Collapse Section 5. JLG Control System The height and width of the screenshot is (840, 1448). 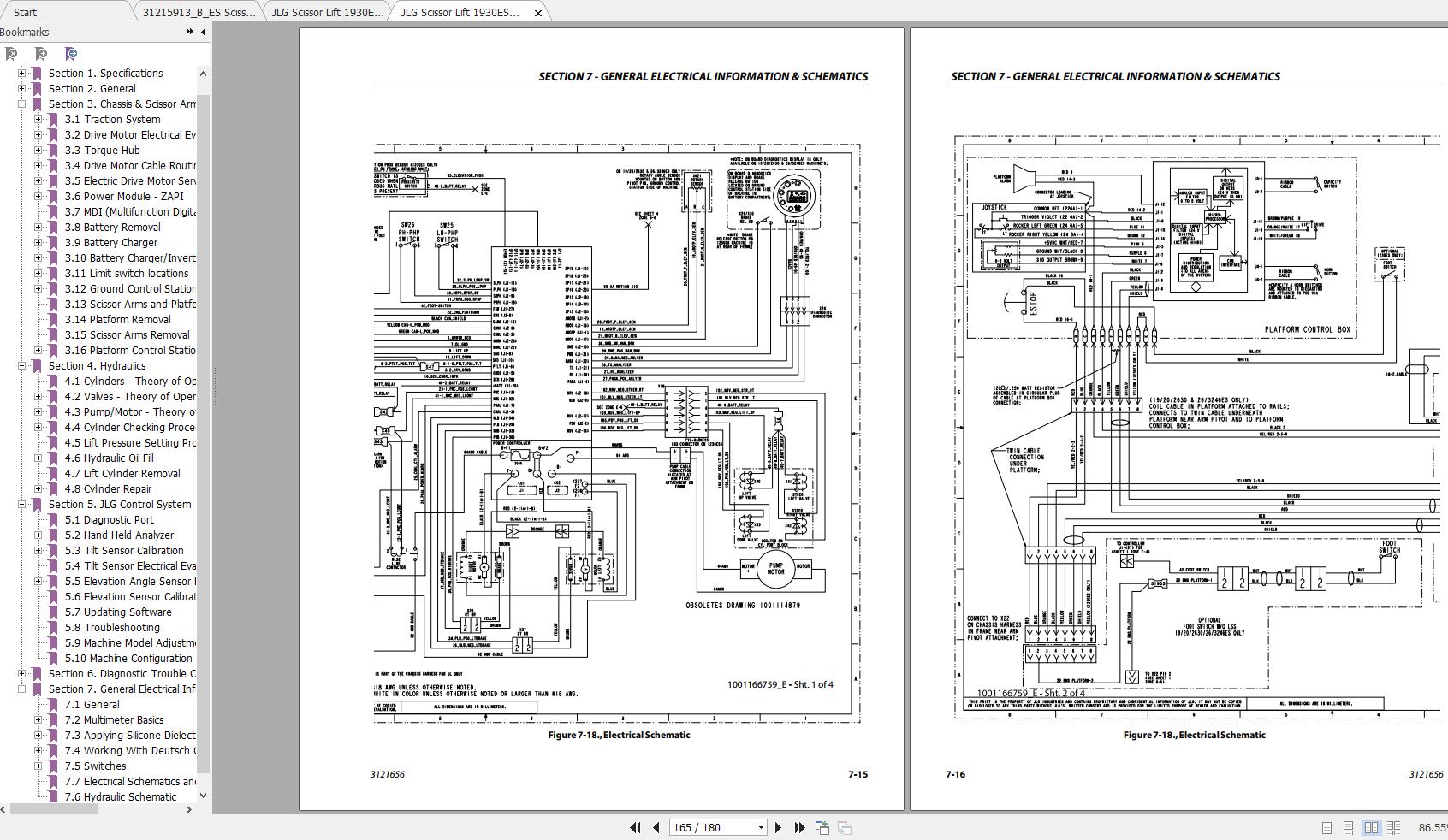[x=22, y=505]
